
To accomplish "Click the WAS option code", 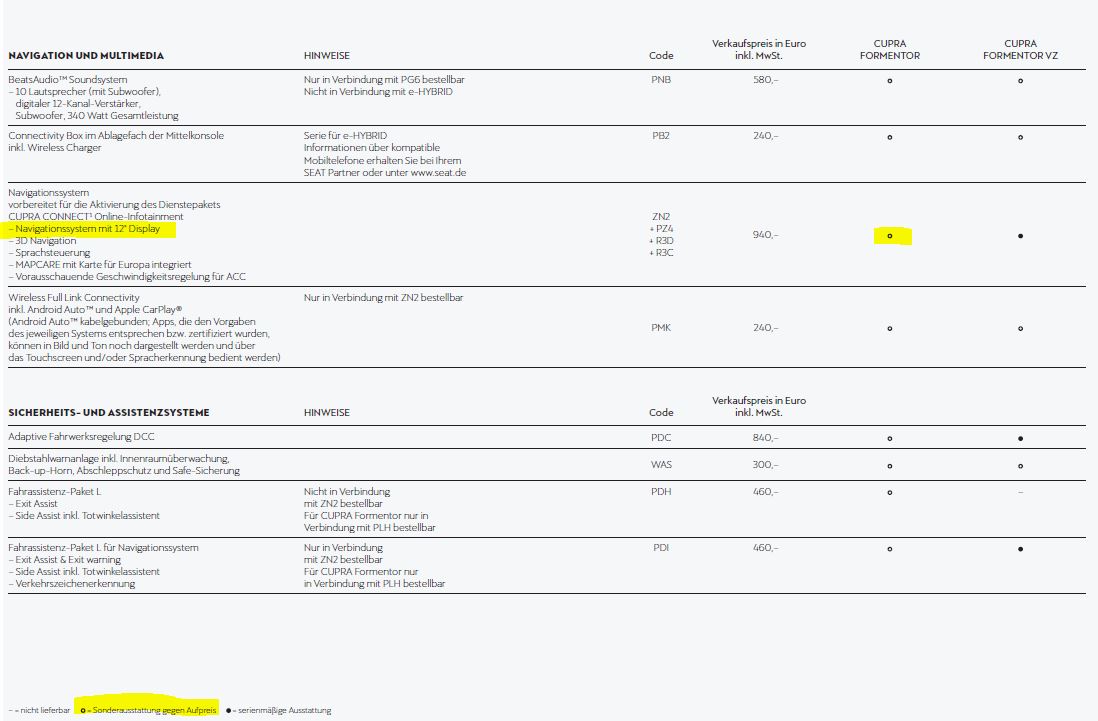I will coord(661,464).
